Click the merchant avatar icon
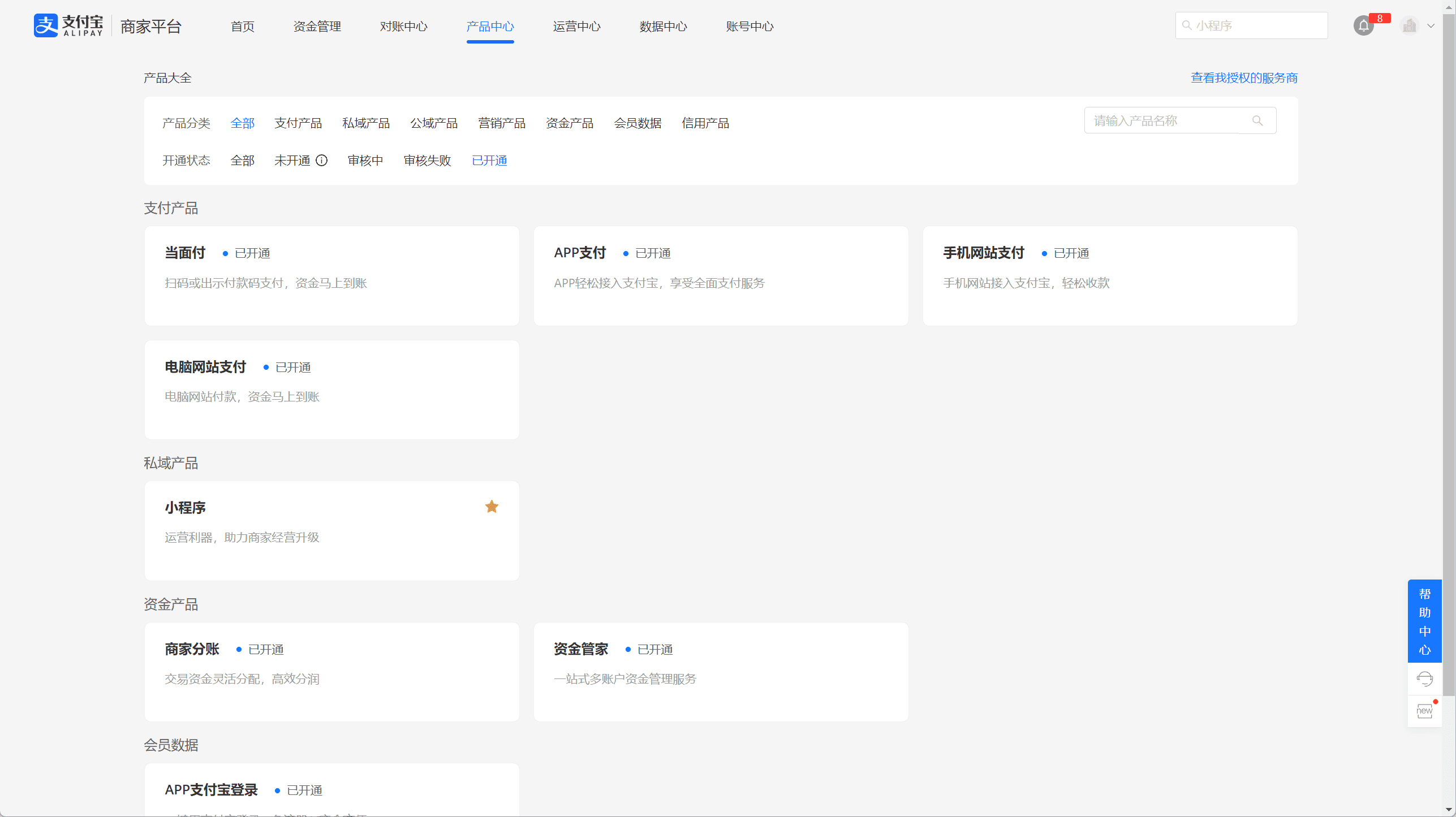1456x817 pixels. pyautogui.click(x=1409, y=25)
